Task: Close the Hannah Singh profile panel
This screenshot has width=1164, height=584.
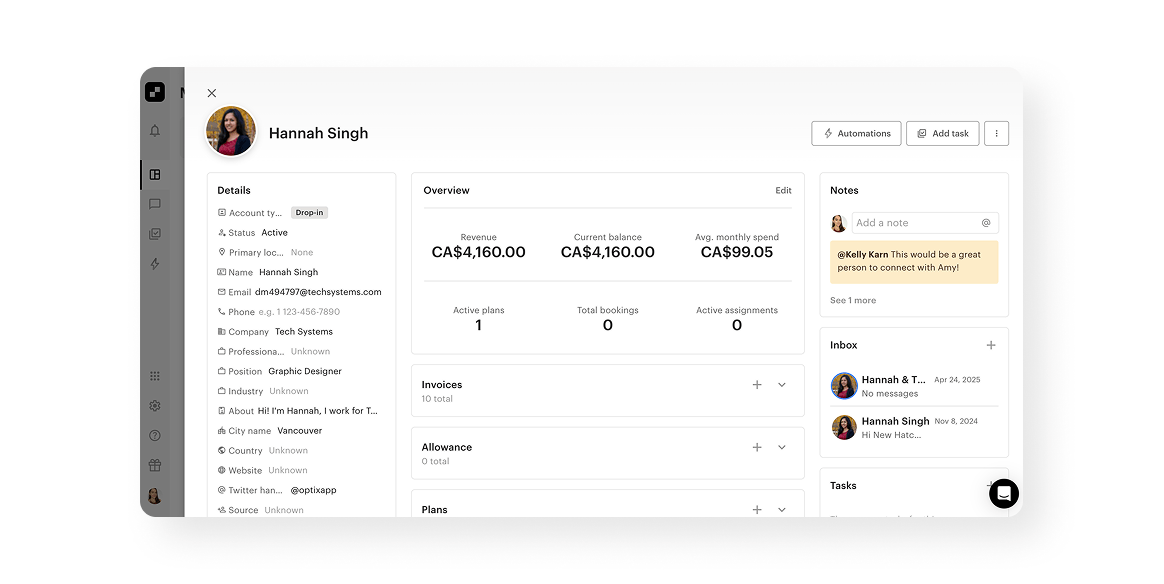Action: point(212,93)
